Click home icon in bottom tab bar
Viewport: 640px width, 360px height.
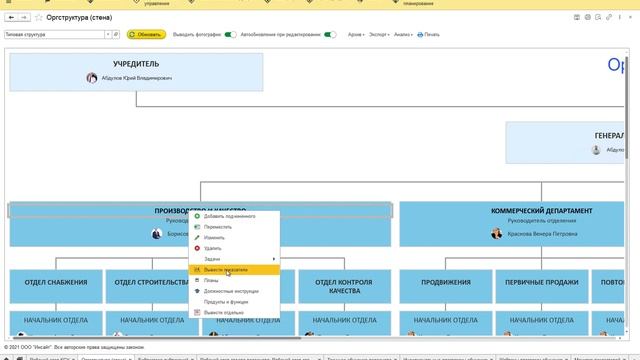pos(7,358)
